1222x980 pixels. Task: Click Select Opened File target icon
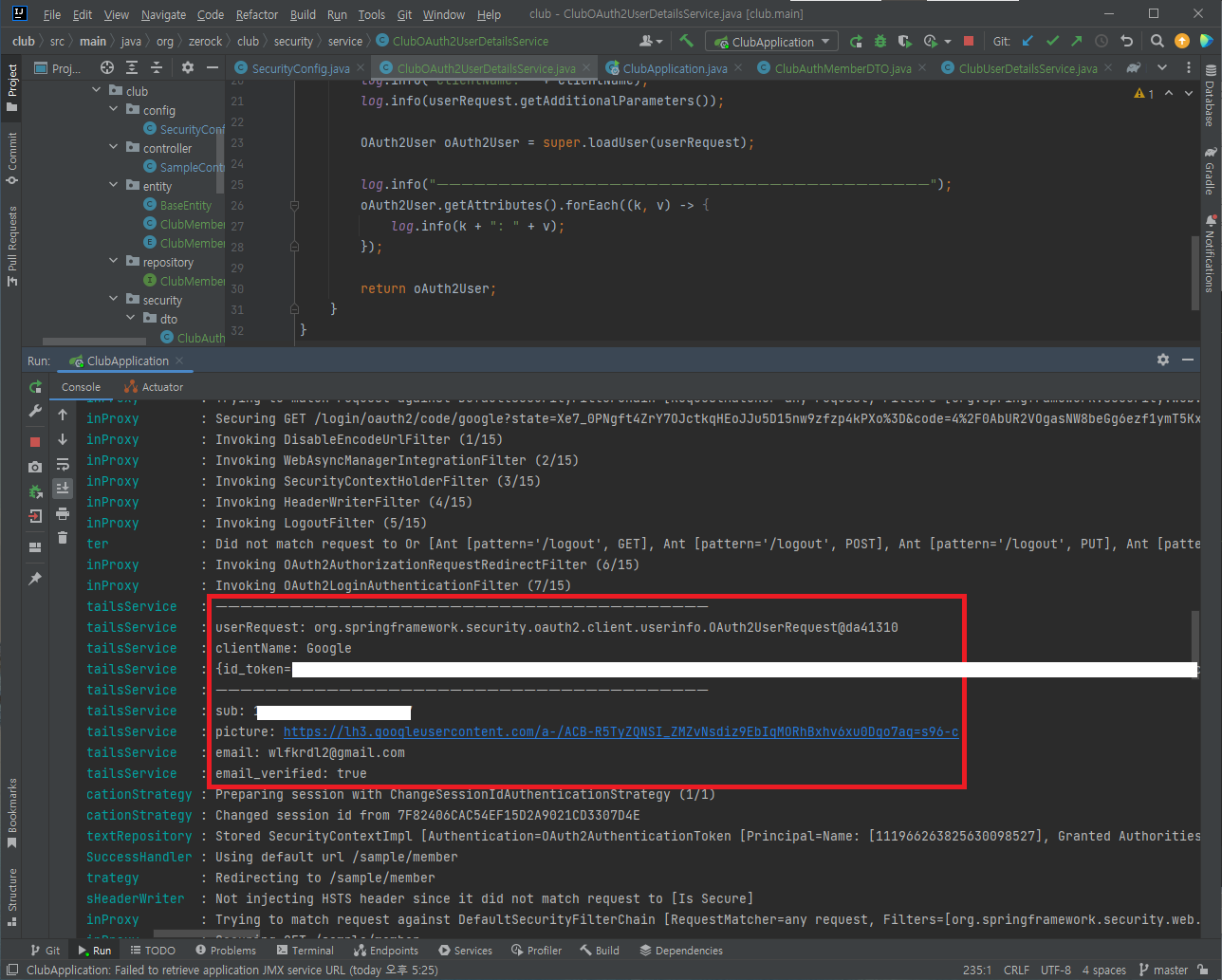(107, 67)
